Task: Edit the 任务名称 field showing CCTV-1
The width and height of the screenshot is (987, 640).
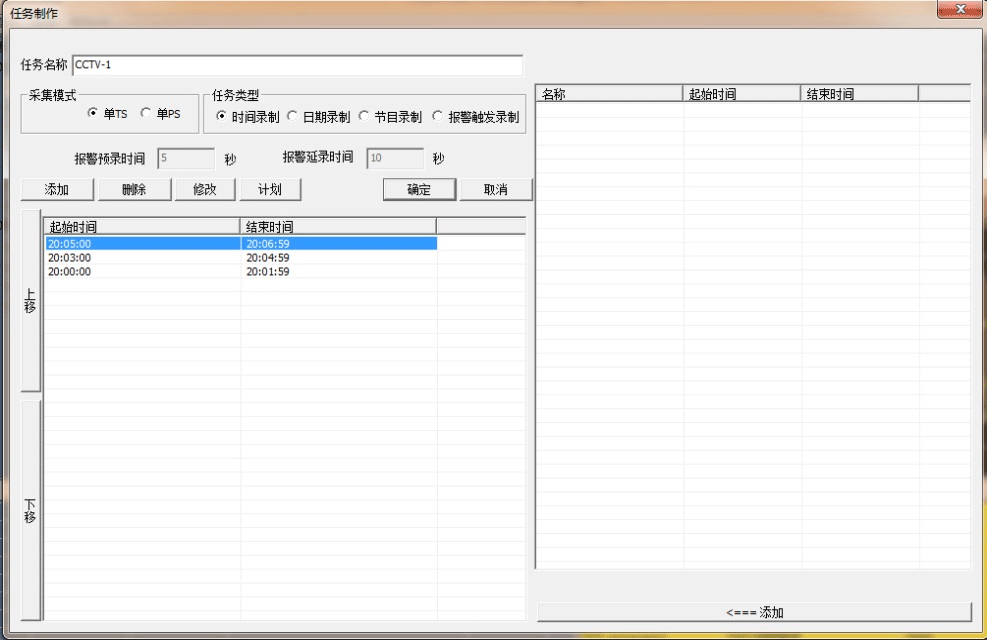Action: (297, 64)
